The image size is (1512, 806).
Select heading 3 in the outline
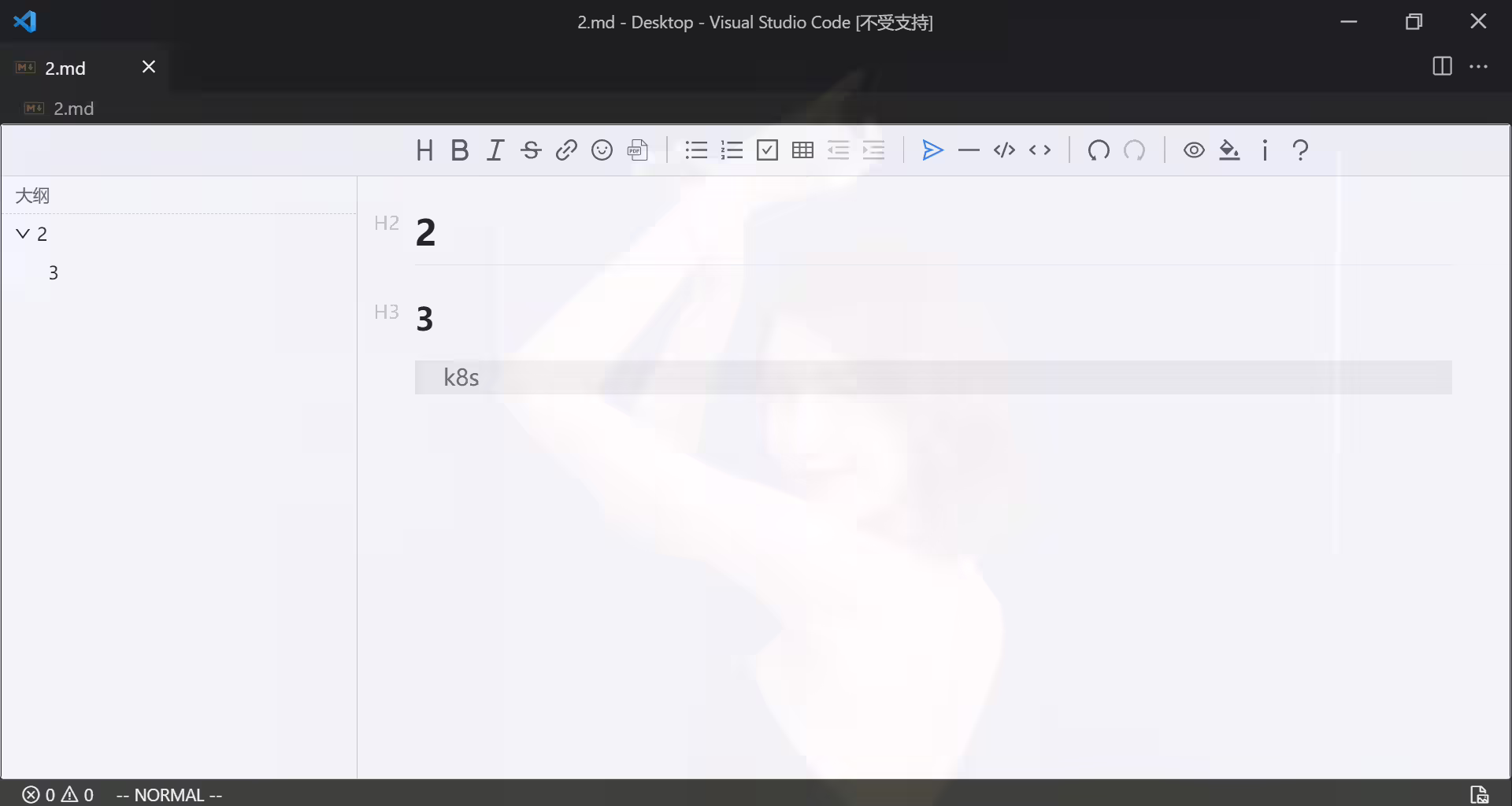pyautogui.click(x=54, y=273)
